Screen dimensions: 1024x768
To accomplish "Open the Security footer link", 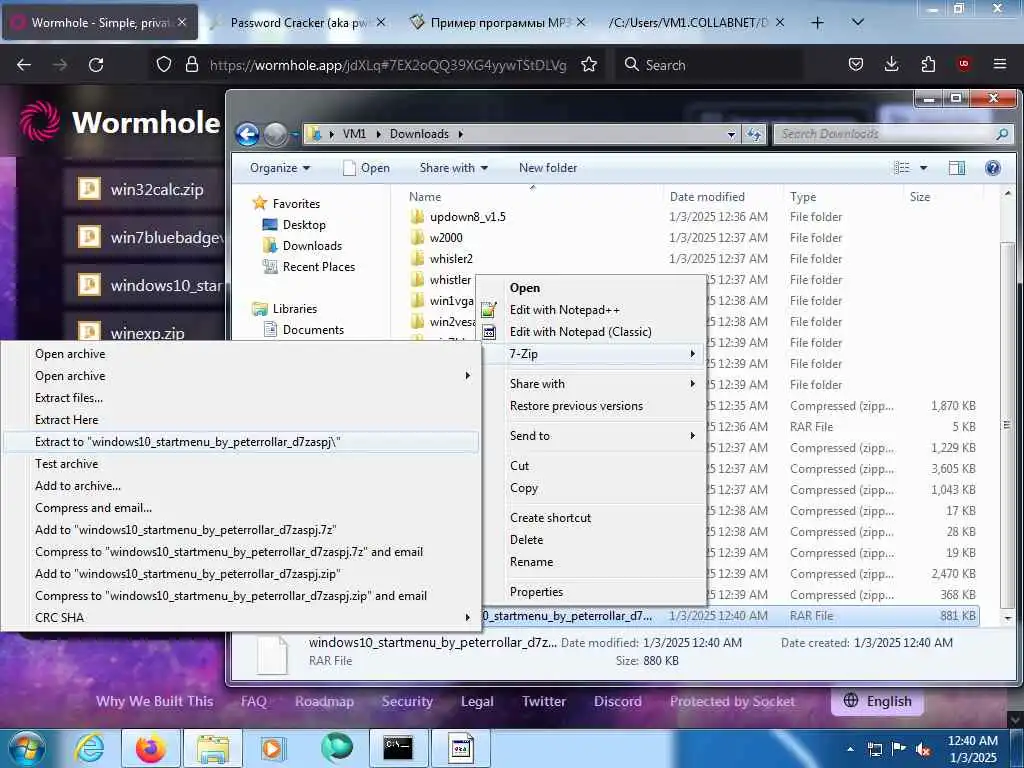I will (x=407, y=701).
